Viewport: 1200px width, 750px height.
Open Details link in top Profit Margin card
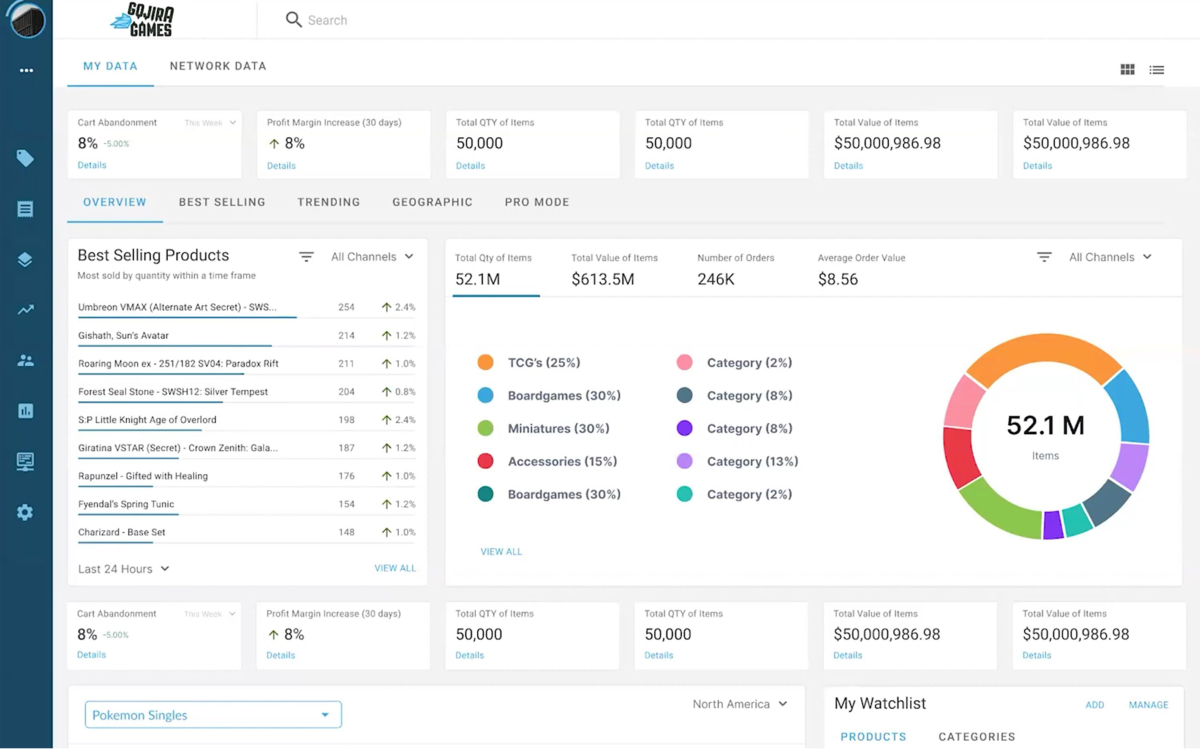[x=281, y=166]
